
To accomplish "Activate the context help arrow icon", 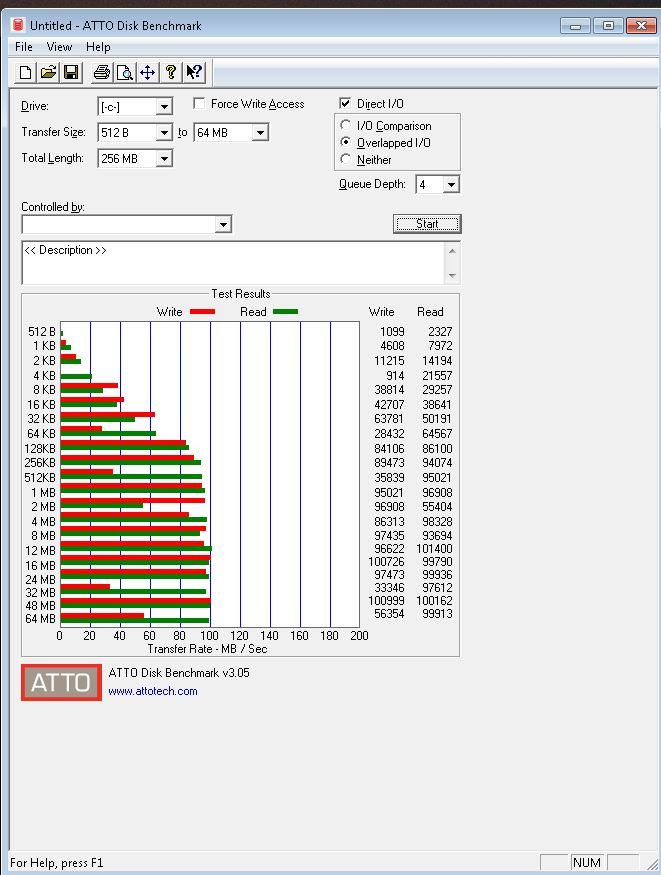I will tap(194, 72).
